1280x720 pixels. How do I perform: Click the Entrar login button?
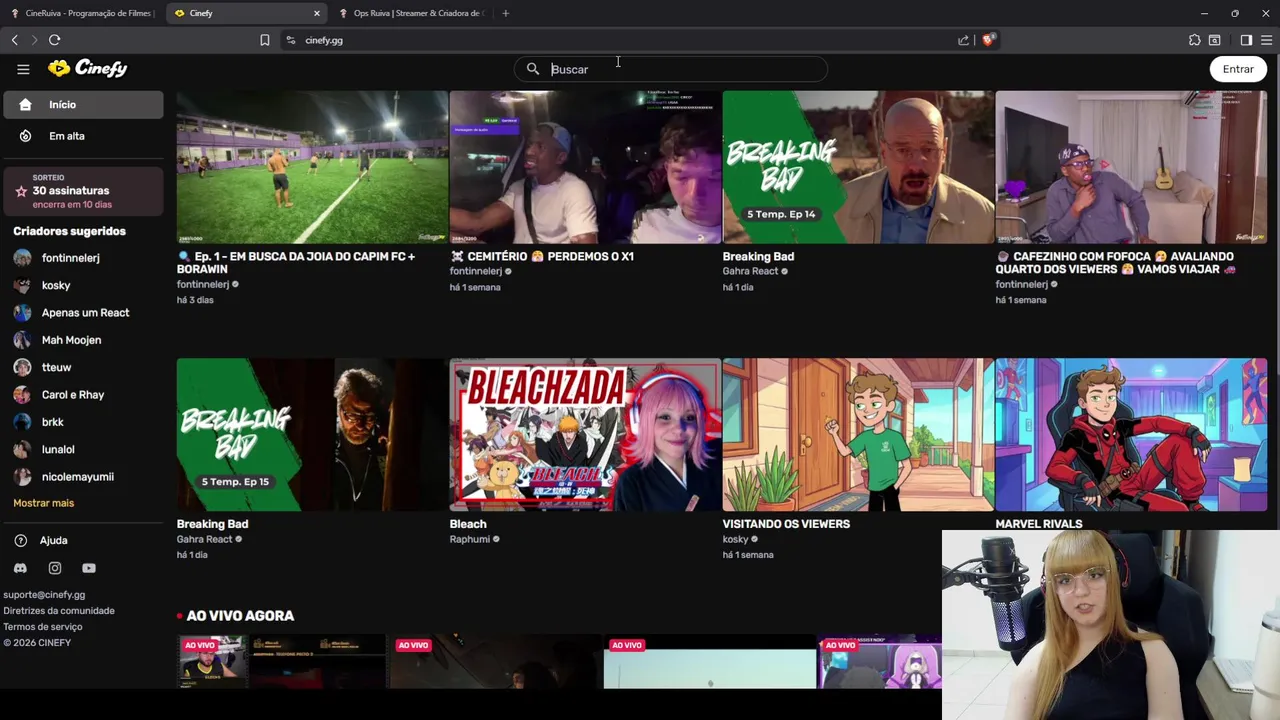pos(1238,69)
